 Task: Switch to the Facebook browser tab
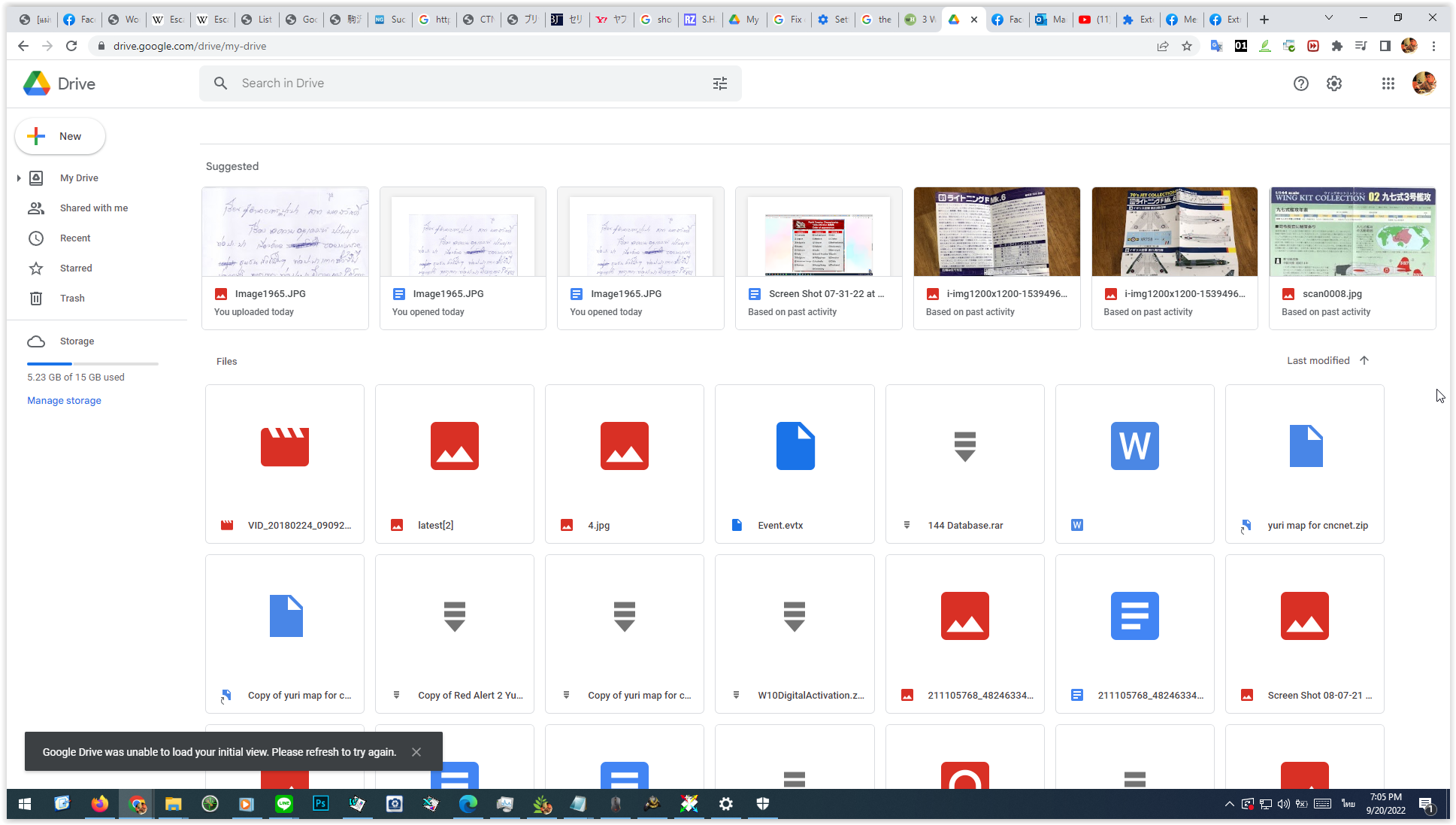(79, 19)
